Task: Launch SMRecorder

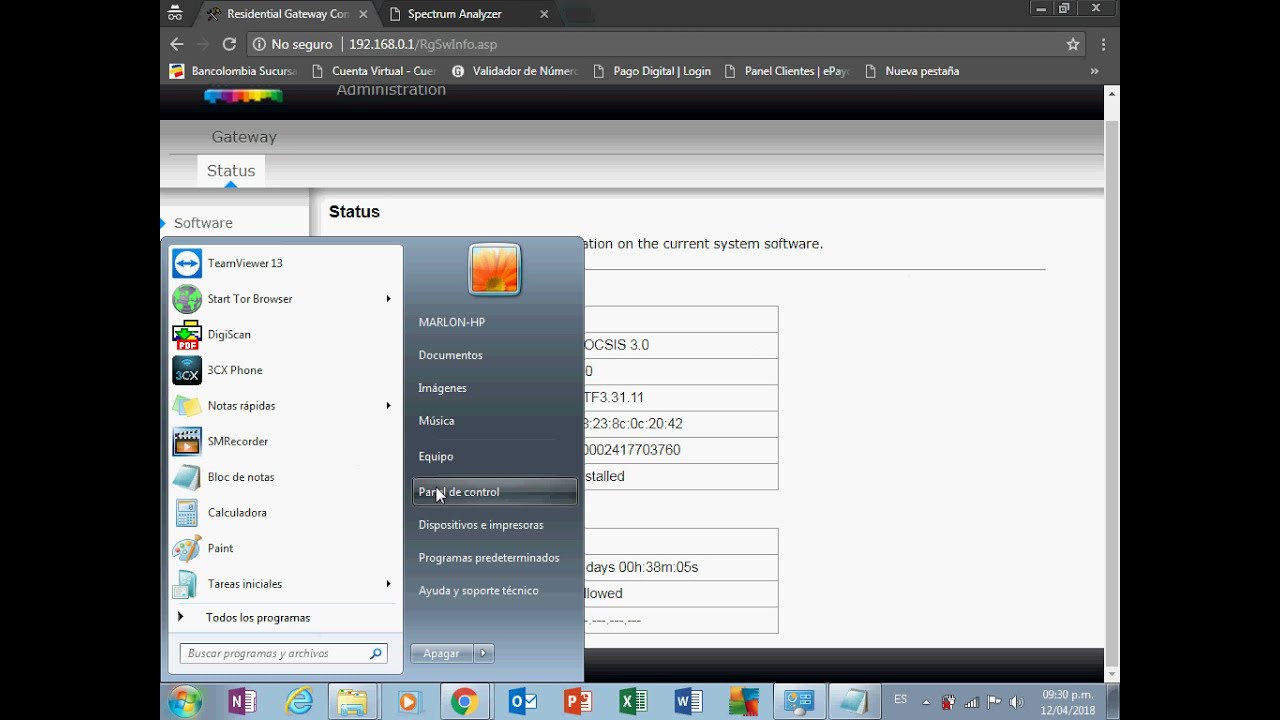Action: [286, 441]
